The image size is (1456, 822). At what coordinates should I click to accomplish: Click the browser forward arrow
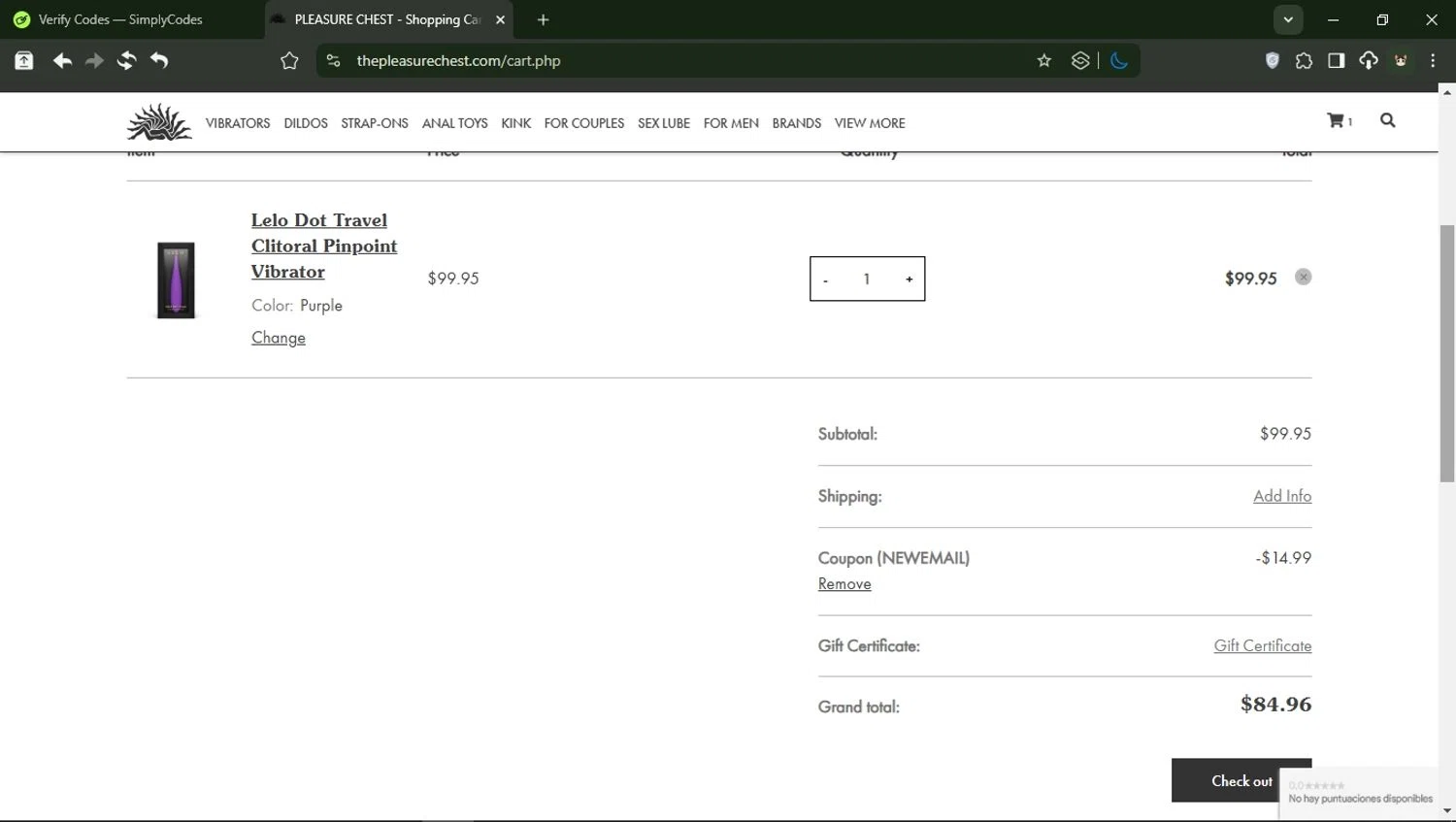(x=94, y=61)
